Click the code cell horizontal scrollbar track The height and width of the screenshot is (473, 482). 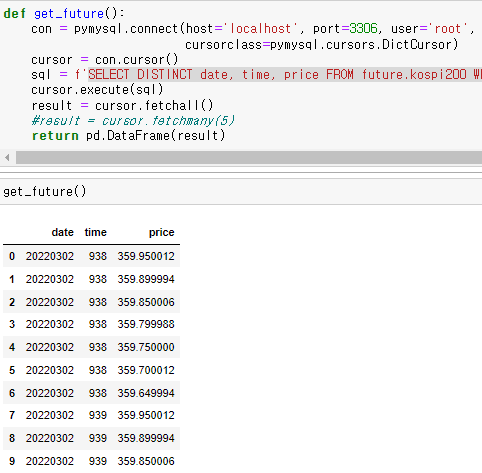(x=249, y=157)
